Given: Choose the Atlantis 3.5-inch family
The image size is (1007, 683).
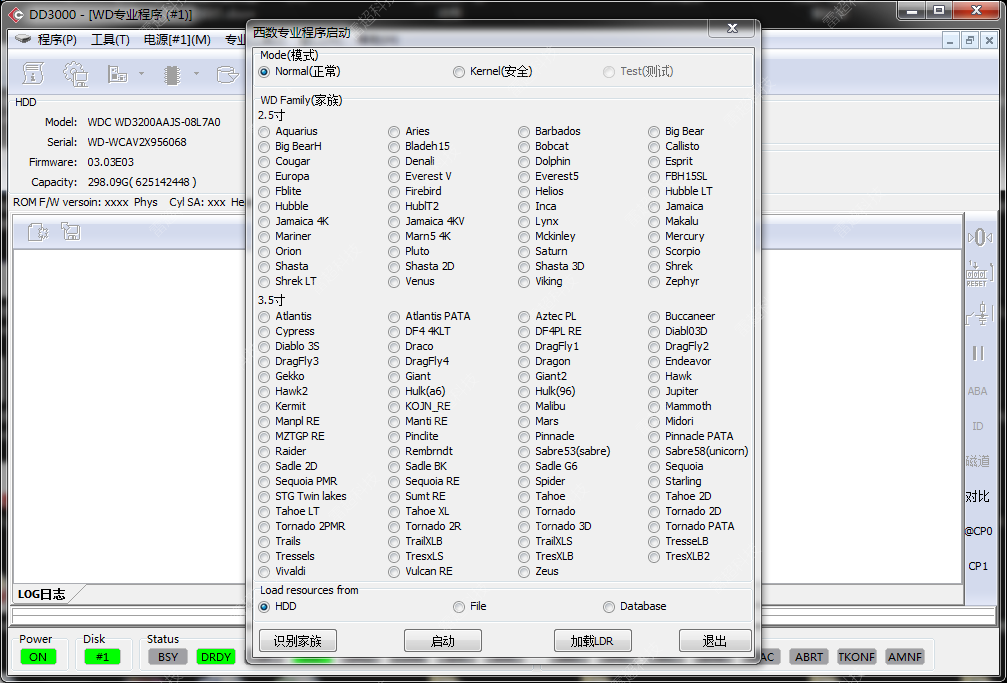Looking at the screenshot, I should (x=285, y=316).
